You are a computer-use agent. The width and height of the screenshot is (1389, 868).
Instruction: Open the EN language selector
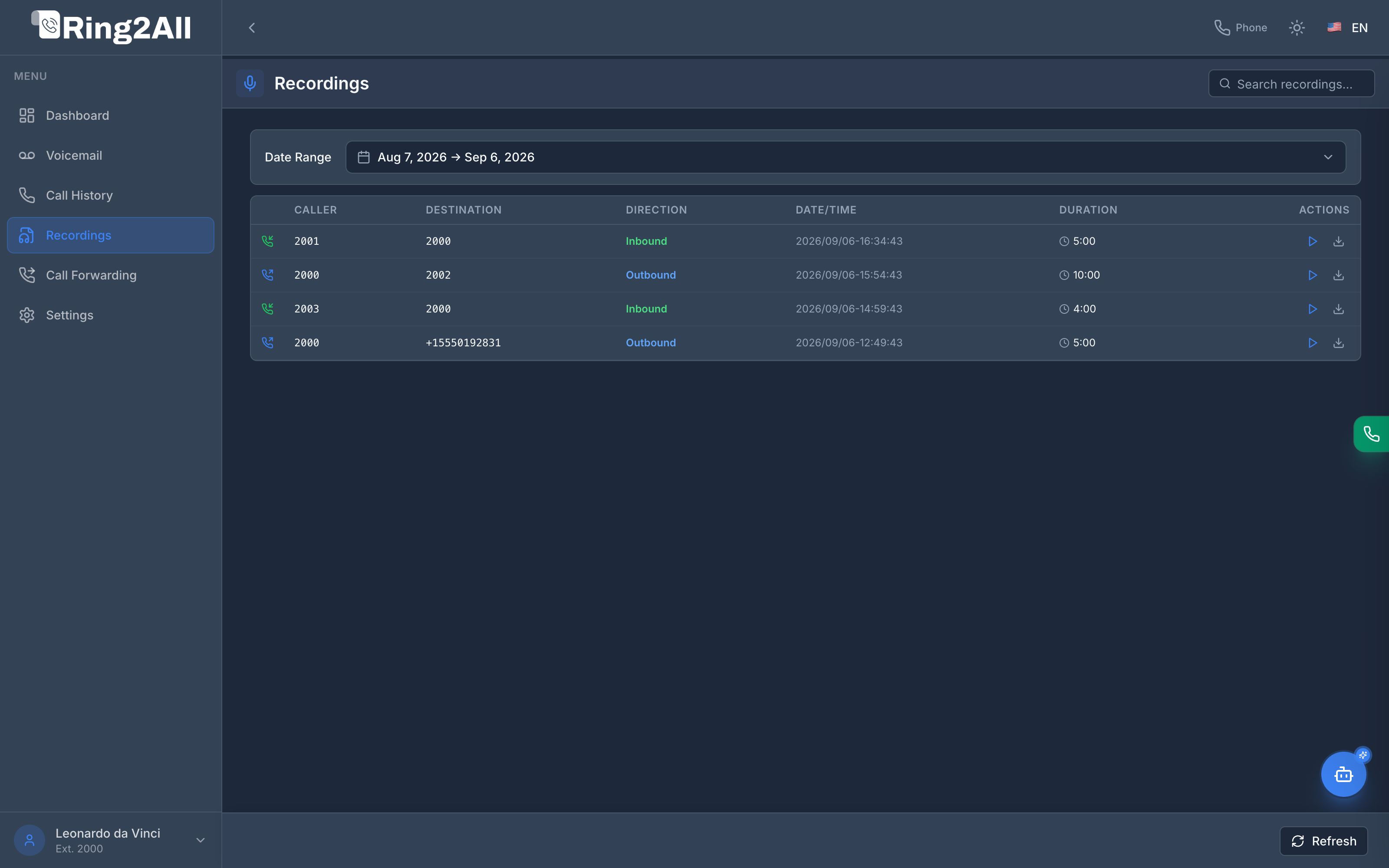pyautogui.click(x=1347, y=27)
